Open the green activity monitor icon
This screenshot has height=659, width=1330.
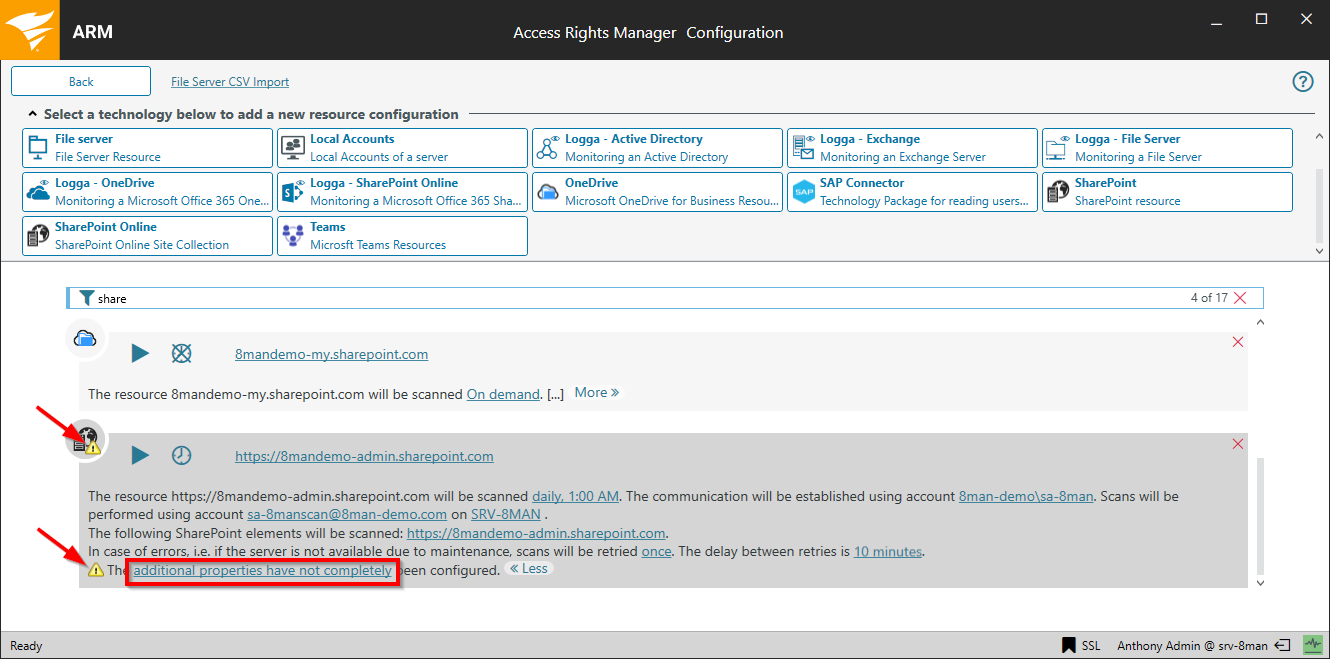(1312, 645)
